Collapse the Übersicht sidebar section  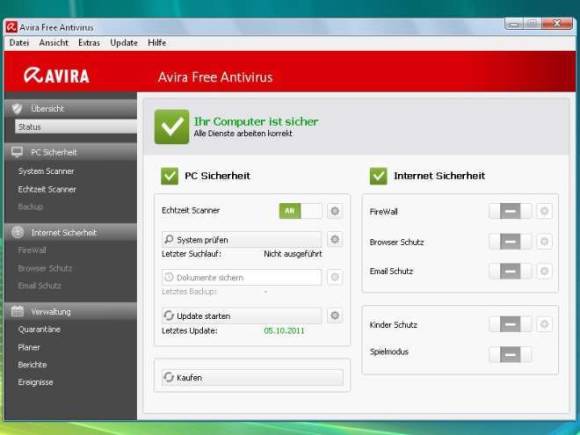click(71, 109)
